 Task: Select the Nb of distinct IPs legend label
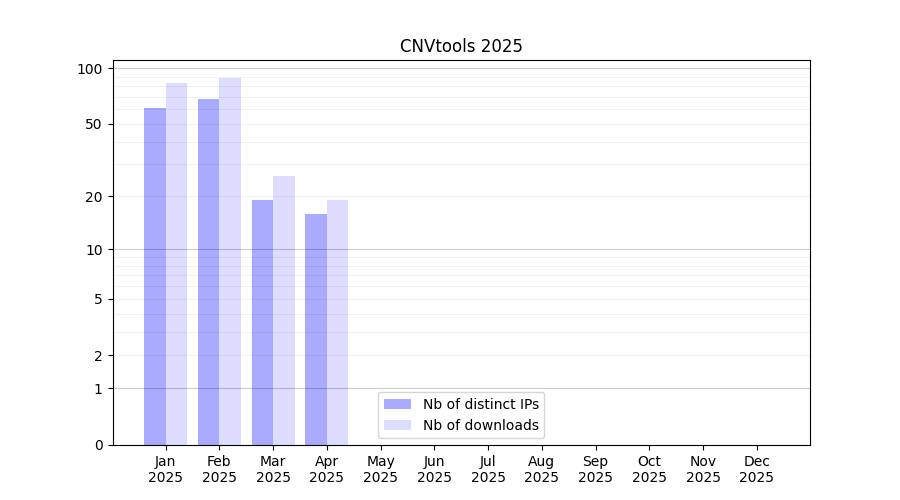point(480,404)
